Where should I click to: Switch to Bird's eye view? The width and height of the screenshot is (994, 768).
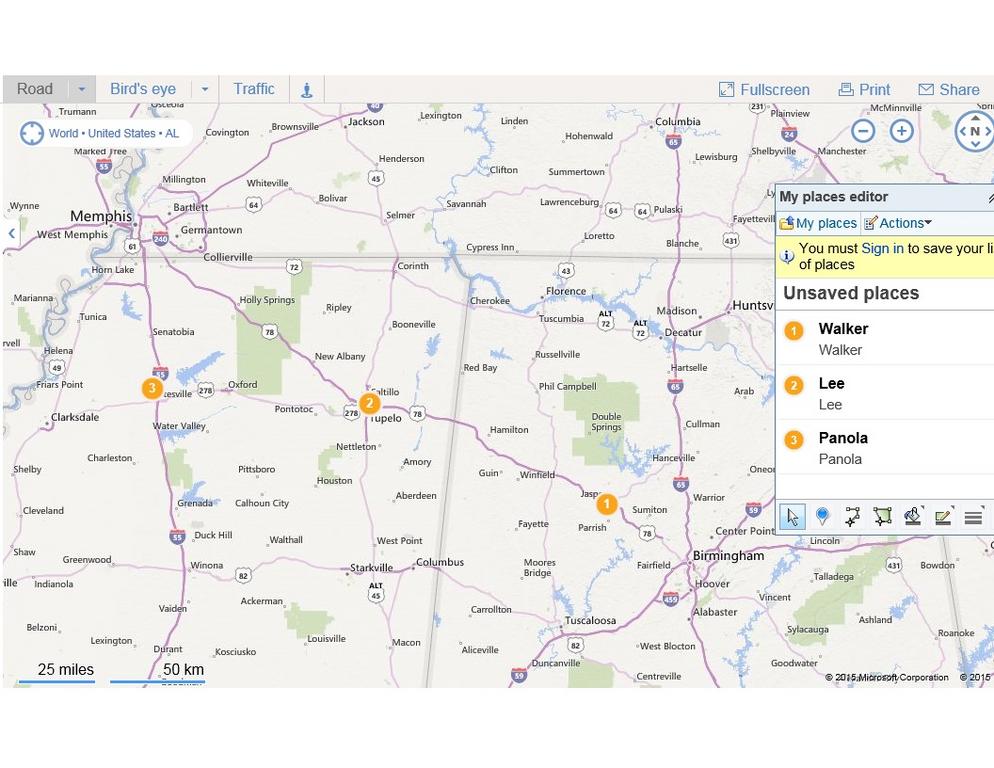click(143, 89)
